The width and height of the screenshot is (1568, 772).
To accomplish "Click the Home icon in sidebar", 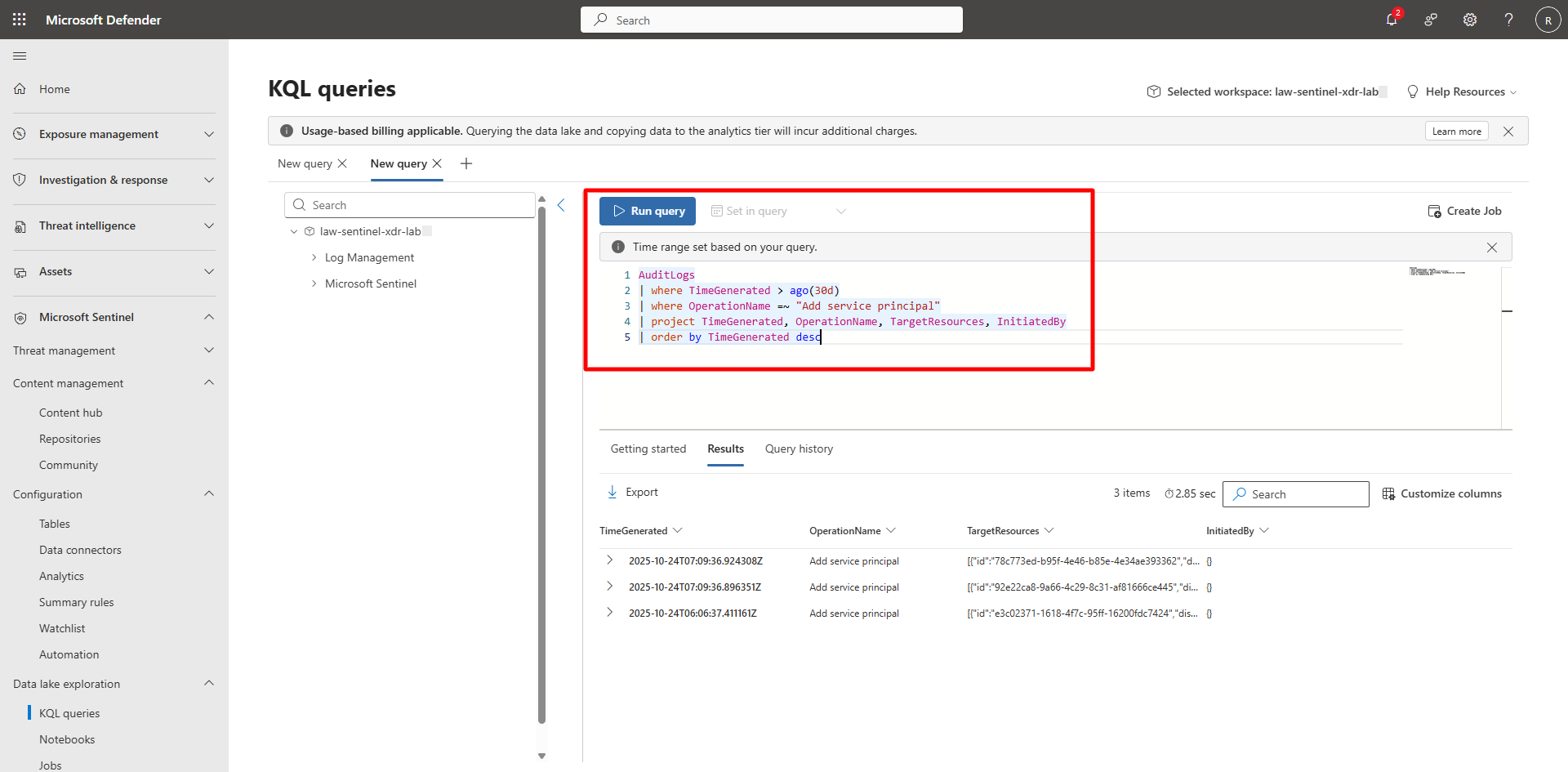I will [x=20, y=89].
